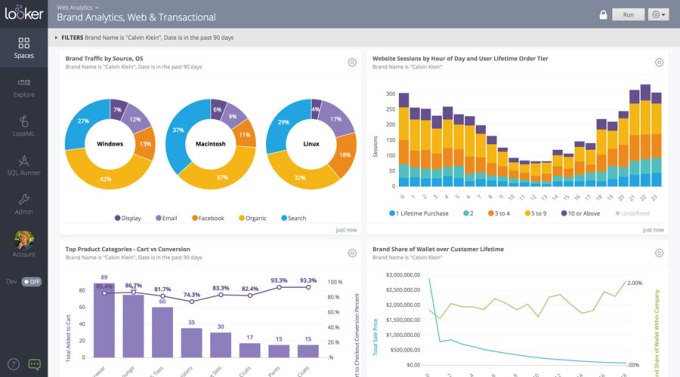Open Brand Share of Wallet tile gear
The height and width of the screenshot is (377, 680).
pos(659,253)
